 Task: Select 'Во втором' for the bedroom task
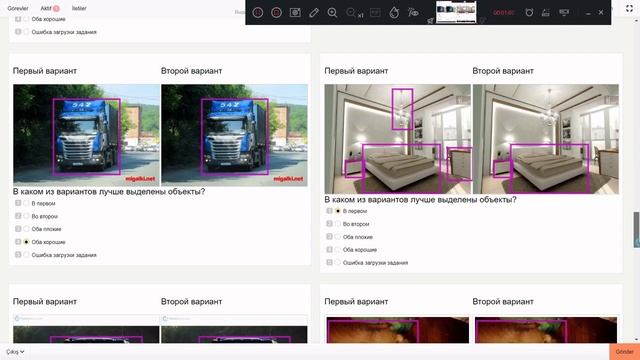[338, 224]
